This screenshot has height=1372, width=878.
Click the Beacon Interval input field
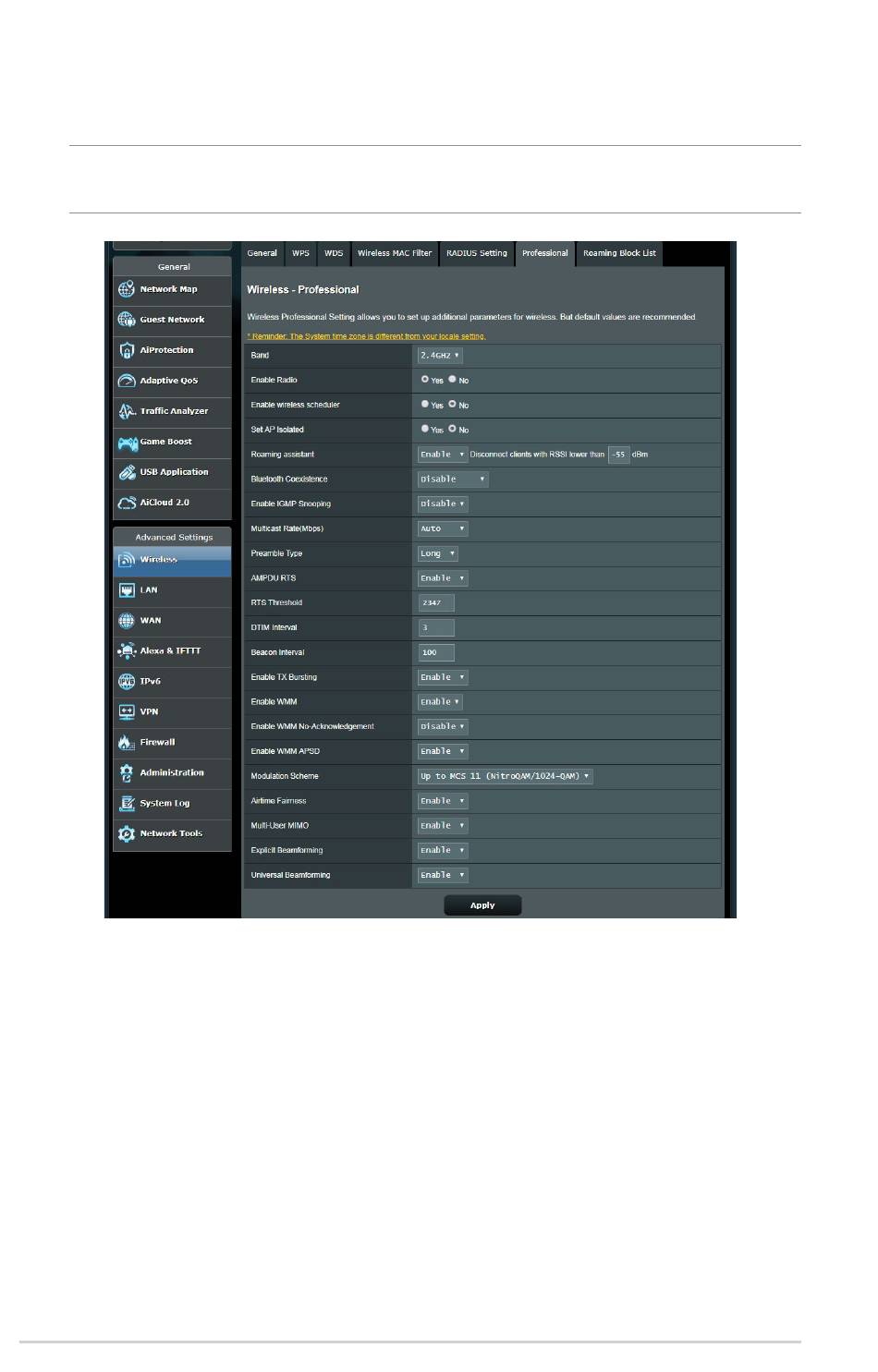(435, 653)
